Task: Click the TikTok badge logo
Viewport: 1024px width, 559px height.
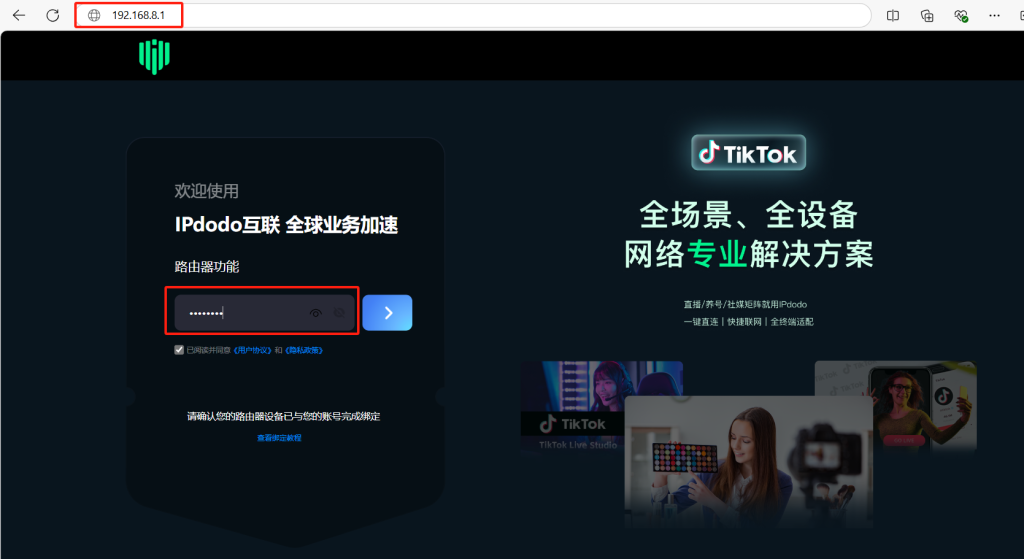Action: tap(748, 153)
